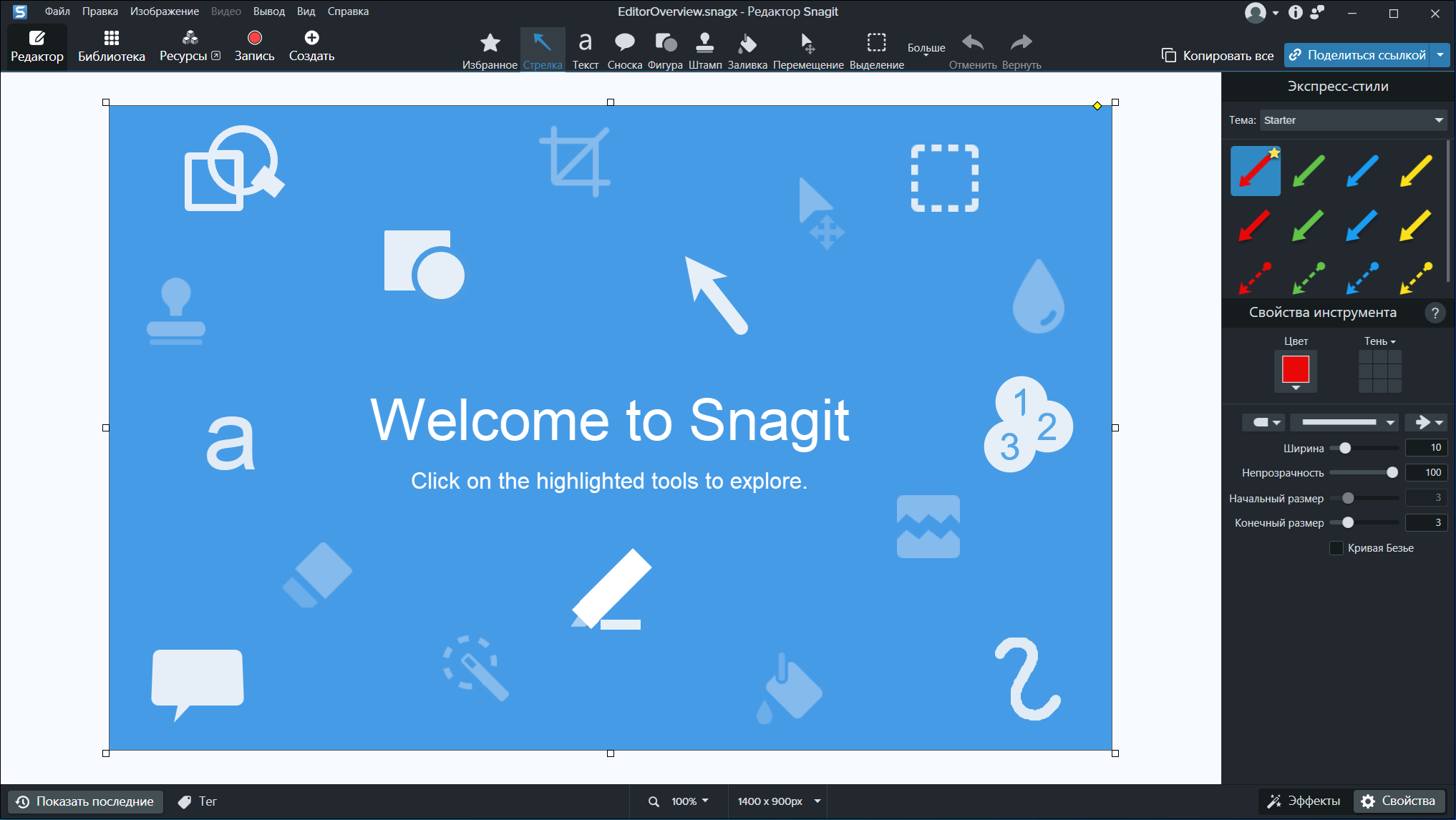Choose the yellow arrow in second row
Image resolution: width=1456 pixels, height=820 pixels.
[x=1416, y=225]
